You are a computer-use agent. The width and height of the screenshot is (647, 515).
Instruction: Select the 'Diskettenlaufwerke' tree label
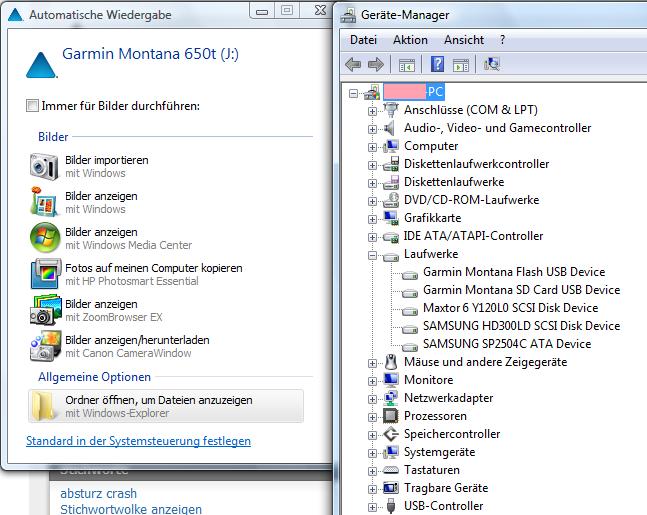[x=454, y=182]
